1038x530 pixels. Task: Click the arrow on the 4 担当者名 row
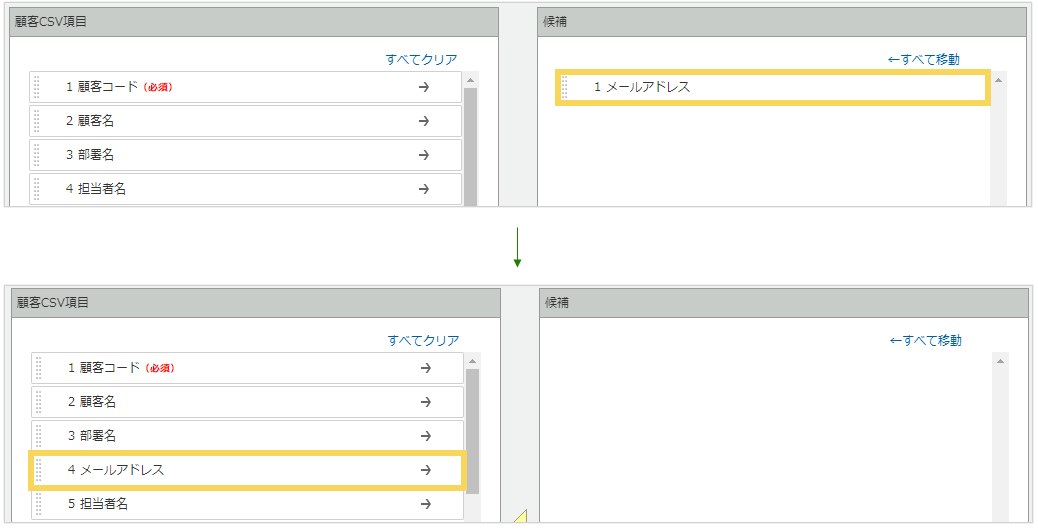pyautogui.click(x=423, y=189)
